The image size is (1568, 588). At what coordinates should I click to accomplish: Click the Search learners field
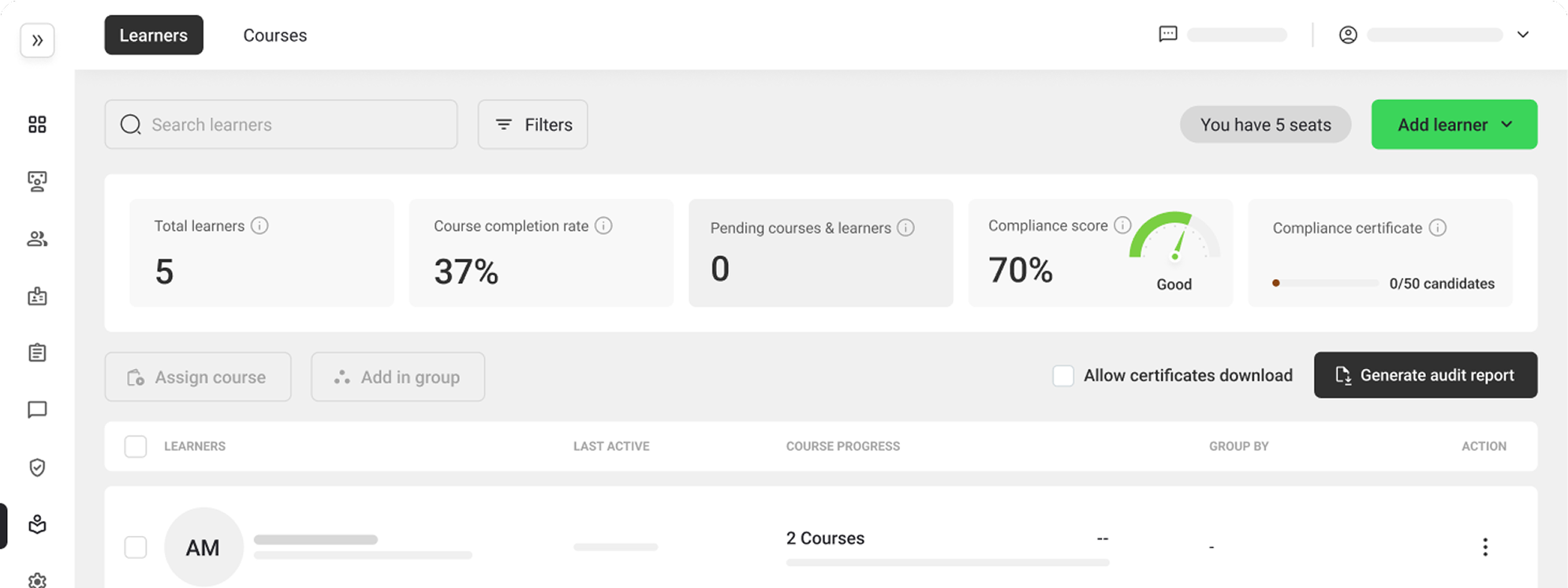click(292, 125)
